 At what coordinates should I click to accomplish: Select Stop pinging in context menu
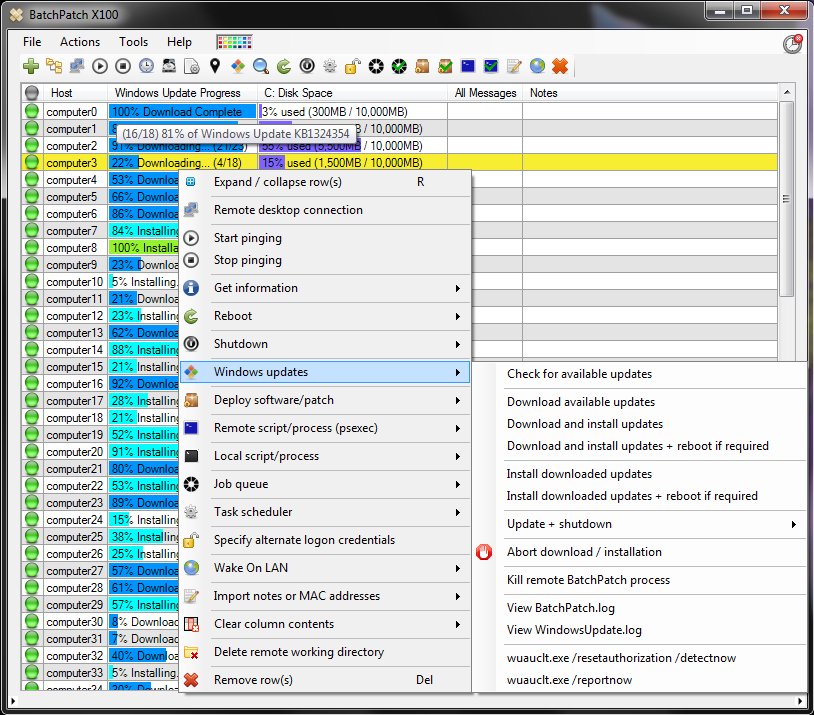[325, 260]
